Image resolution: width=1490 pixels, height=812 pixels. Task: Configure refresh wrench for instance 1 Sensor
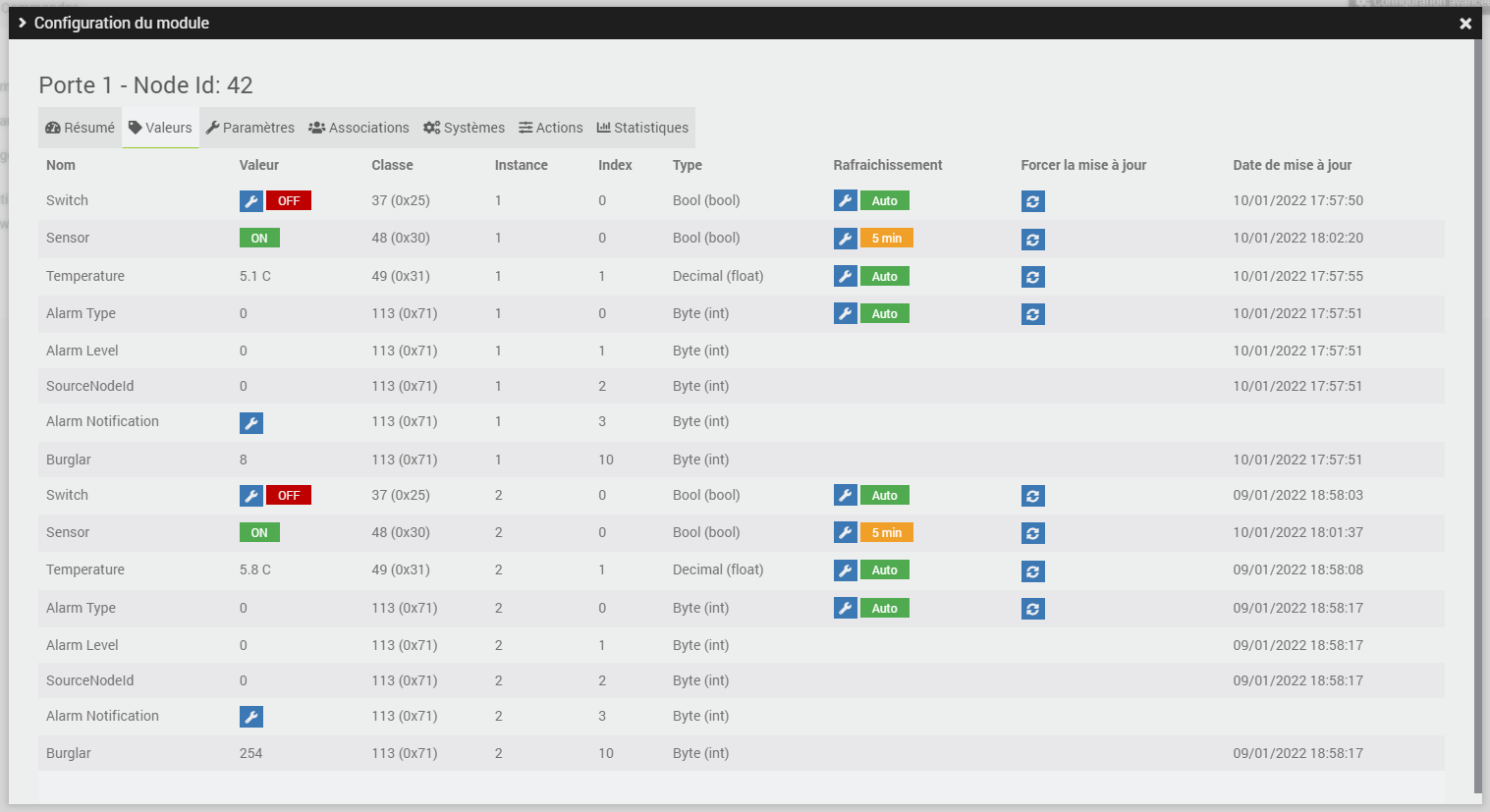click(846, 239)
